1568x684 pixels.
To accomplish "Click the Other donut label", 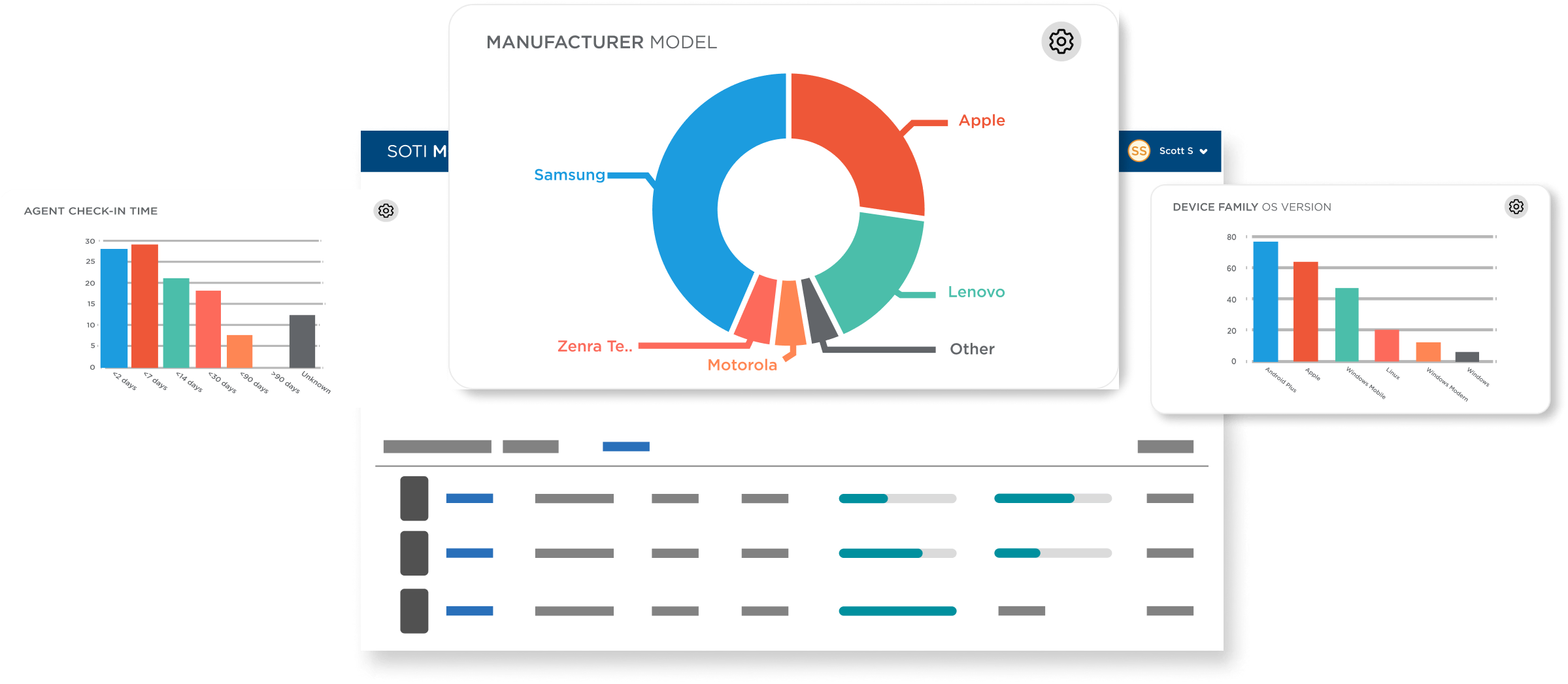I will [x=972, y=349].
